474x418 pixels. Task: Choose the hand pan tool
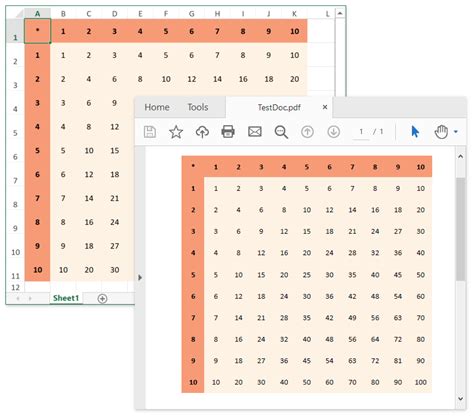pos(441,132)
